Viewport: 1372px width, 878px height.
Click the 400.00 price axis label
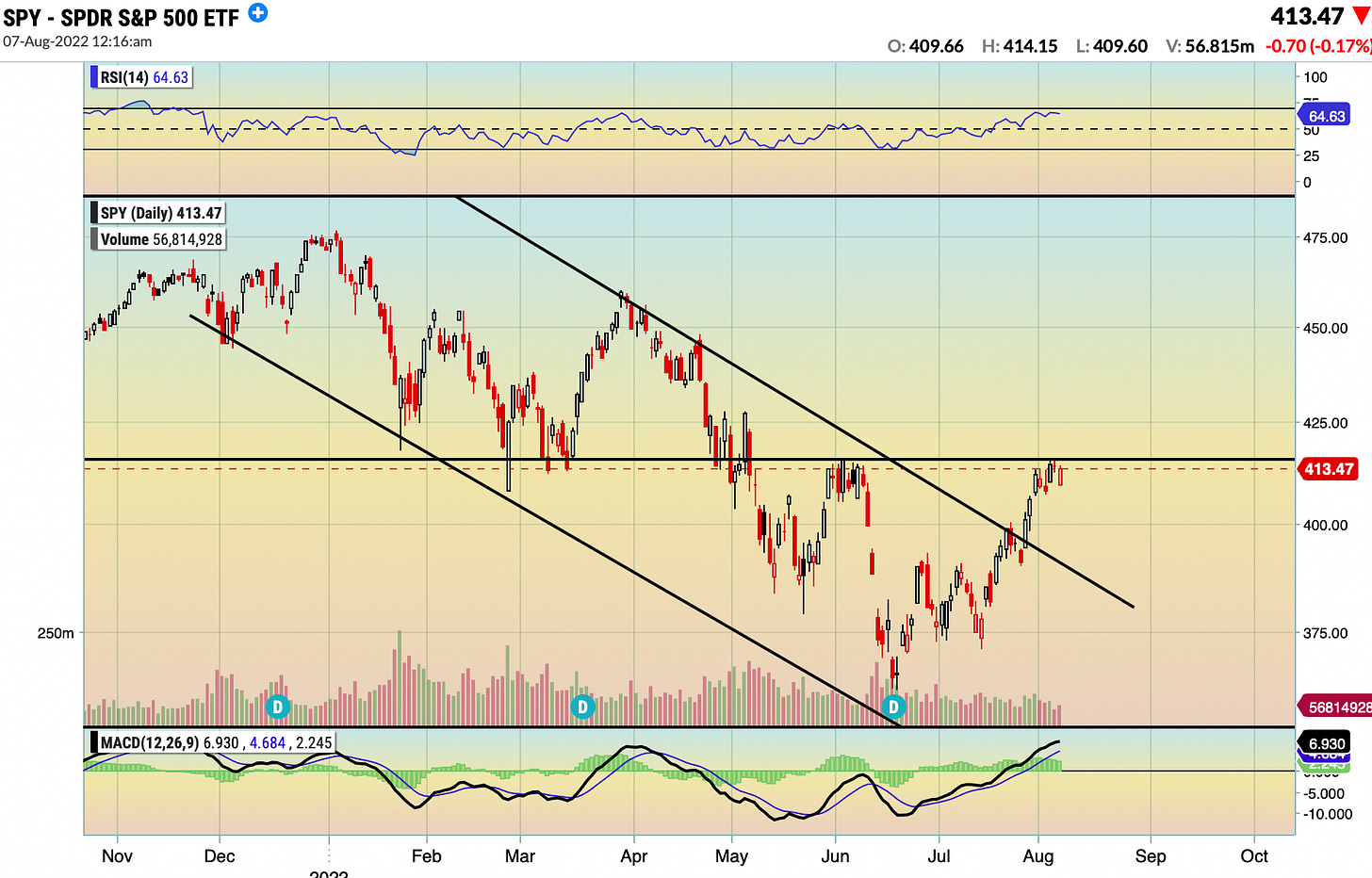tap(1325, 525)
